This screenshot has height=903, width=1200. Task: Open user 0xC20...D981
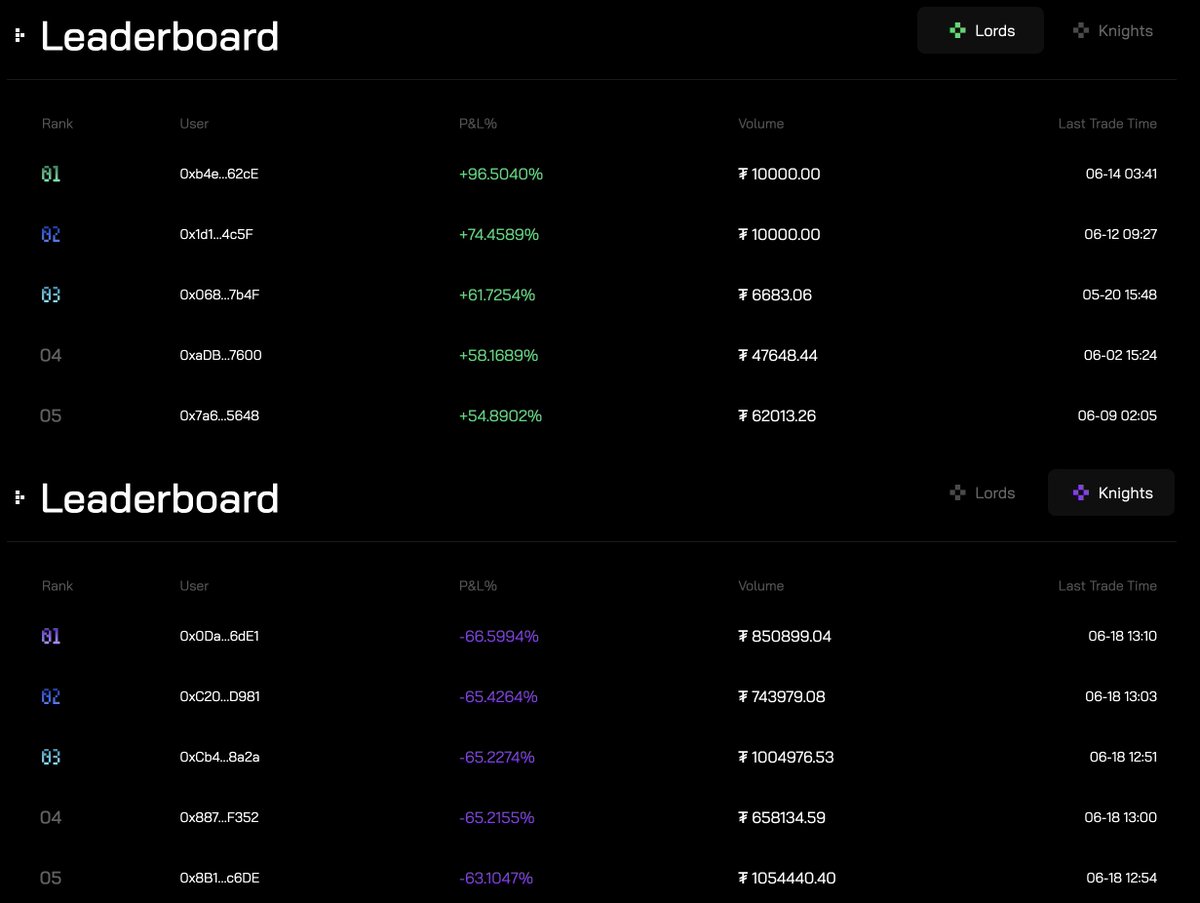[220, 697]
